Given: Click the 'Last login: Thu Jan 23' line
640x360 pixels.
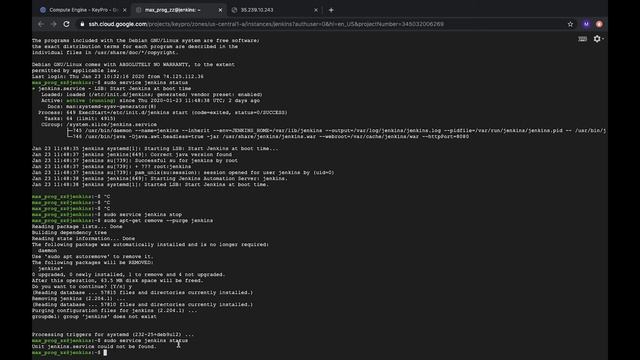Looking at the screenshot, I should [118, 76].
